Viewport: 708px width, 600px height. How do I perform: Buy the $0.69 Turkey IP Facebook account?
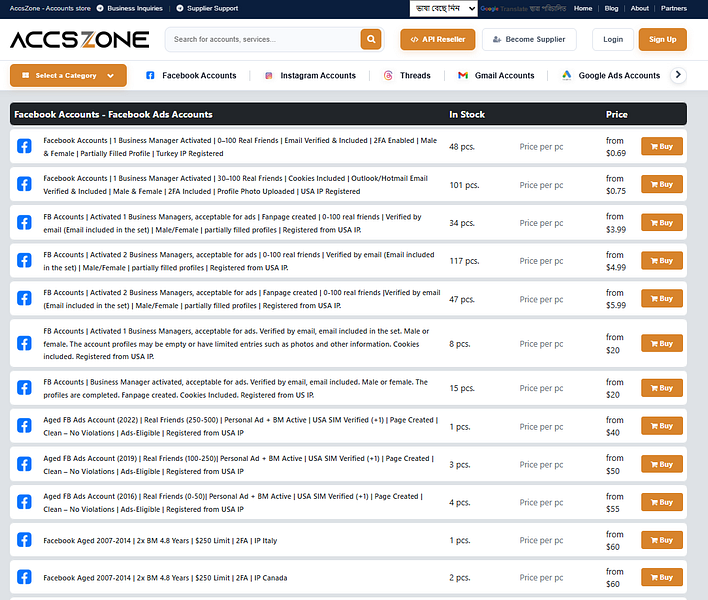(661, 146)
